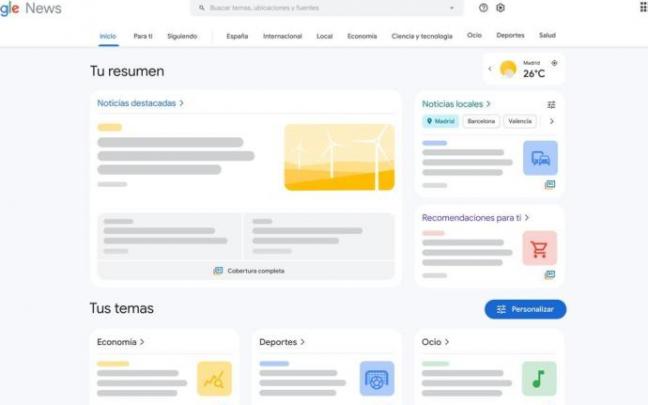Open Ciencia y tecnología tab

click(422, 36)
